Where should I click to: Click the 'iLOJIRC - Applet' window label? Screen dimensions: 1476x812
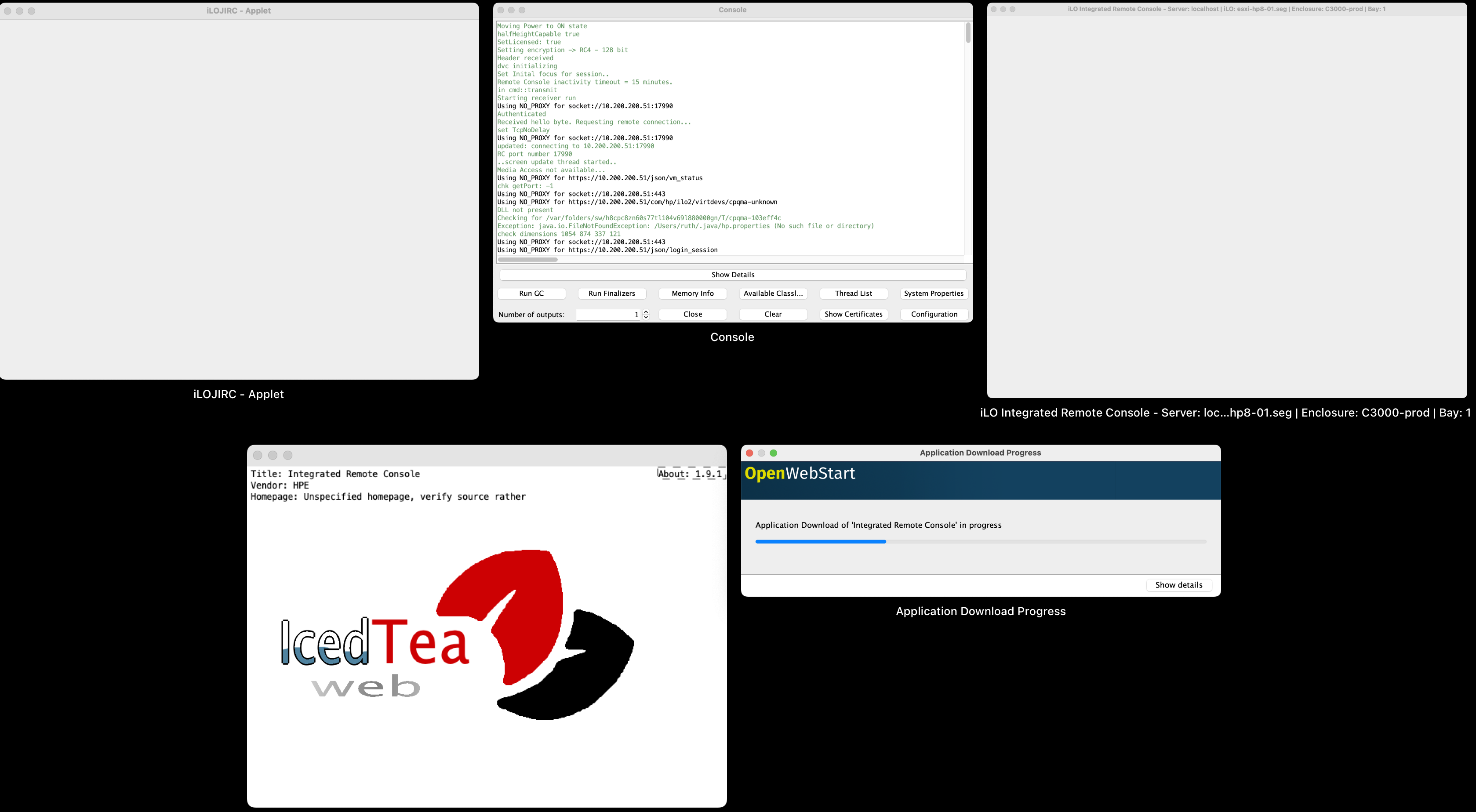point(238,394)
